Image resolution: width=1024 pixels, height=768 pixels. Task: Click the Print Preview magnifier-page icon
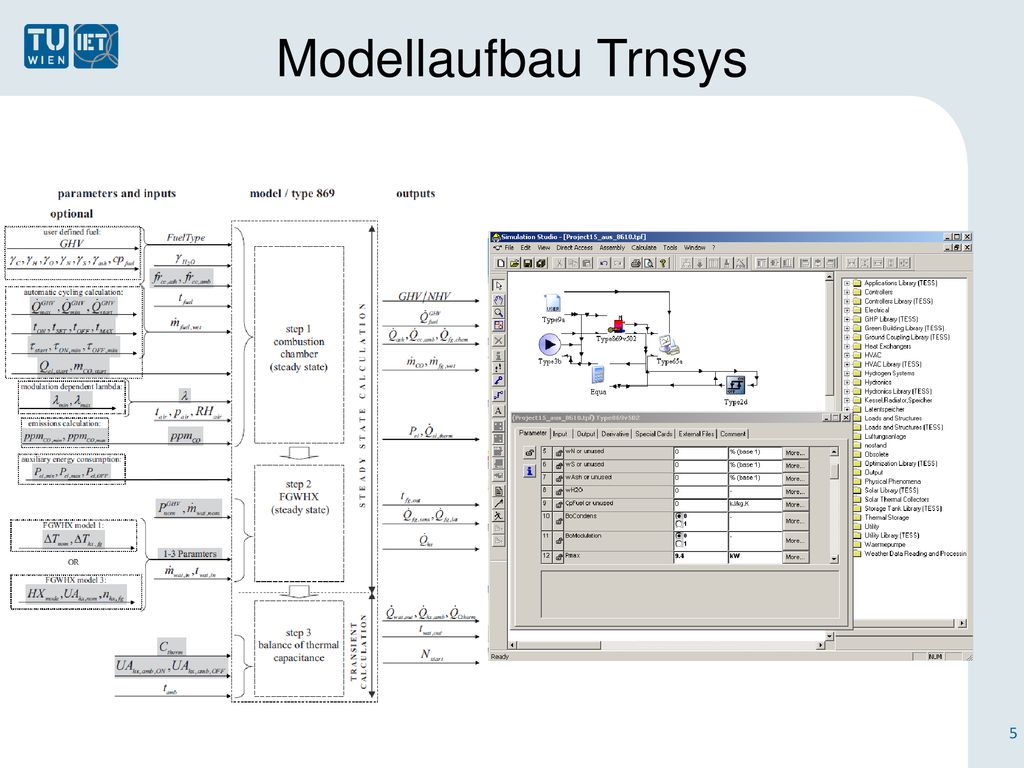[649, 263]
